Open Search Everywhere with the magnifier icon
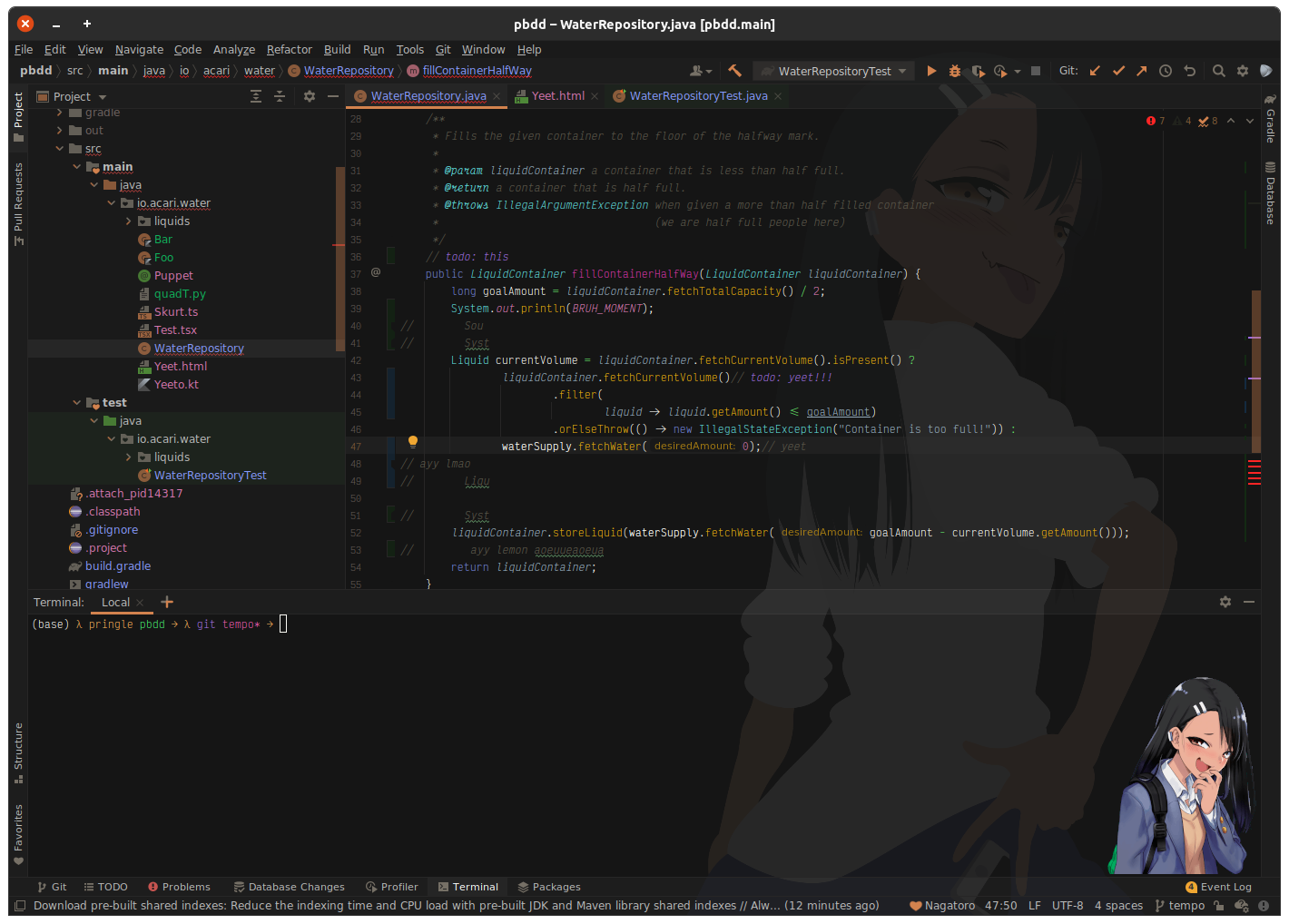This screenshot has height=924, width=1289. [1218, 70]
